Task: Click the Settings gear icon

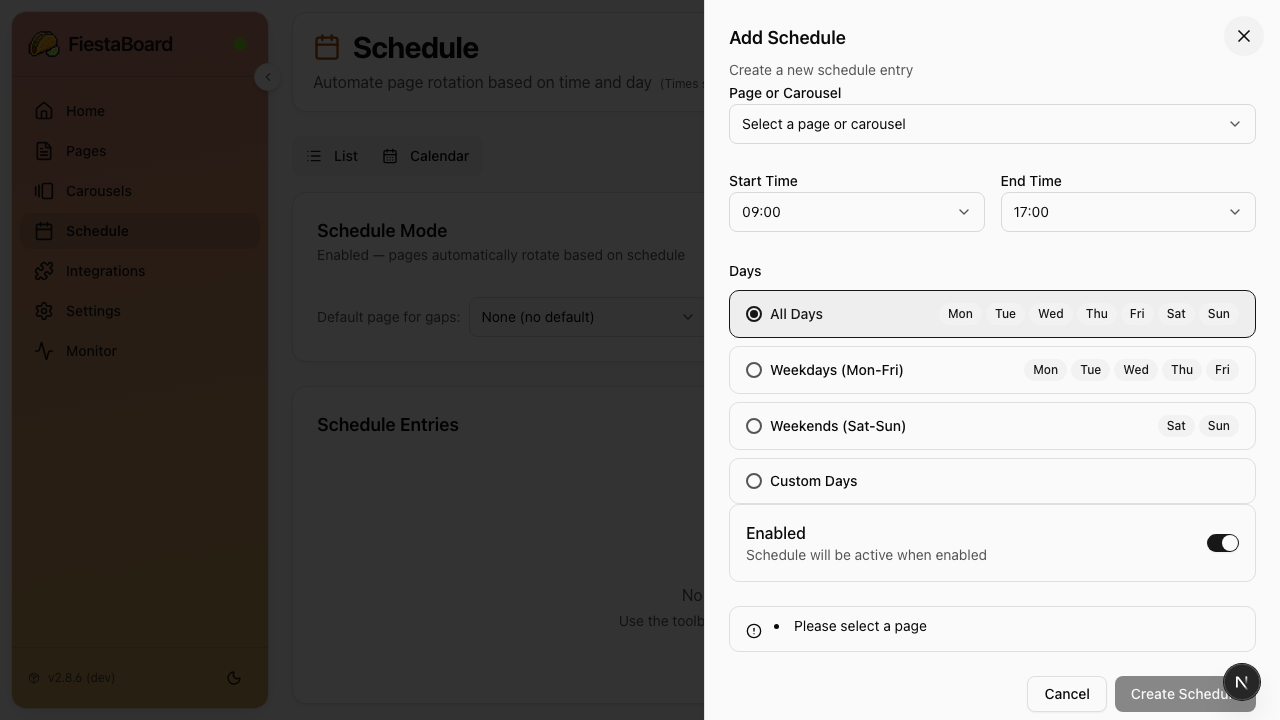Action: pos(44,311)
